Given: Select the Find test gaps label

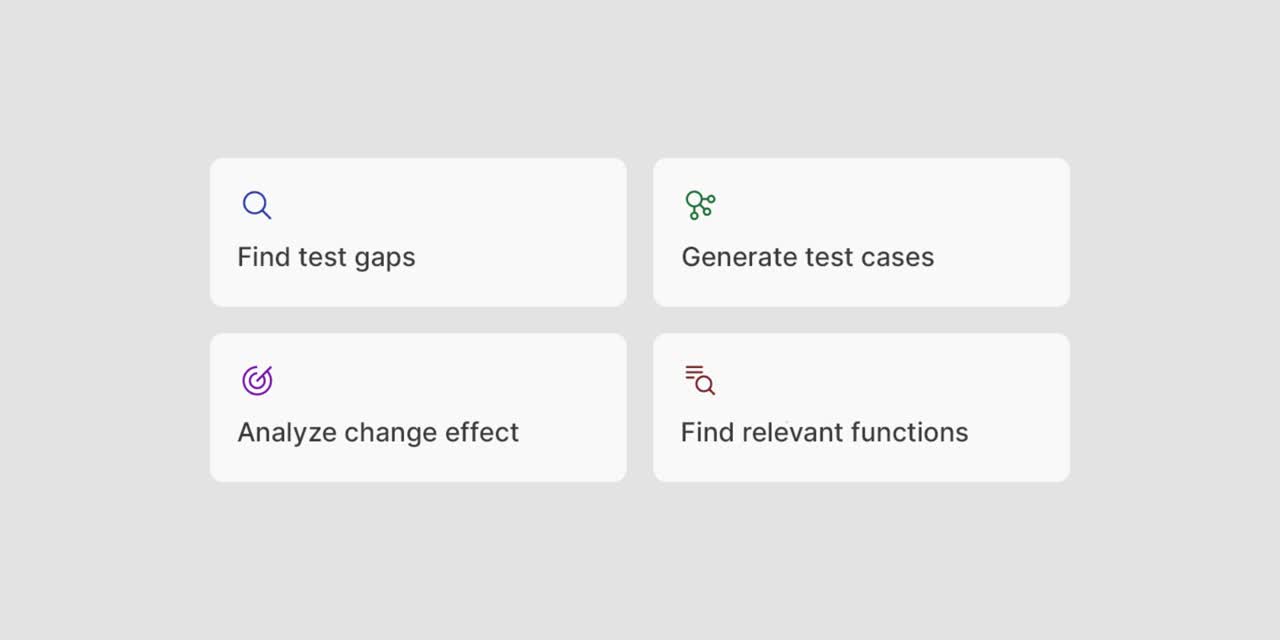Looking at the screenshot, I should (x=326, y=257).
